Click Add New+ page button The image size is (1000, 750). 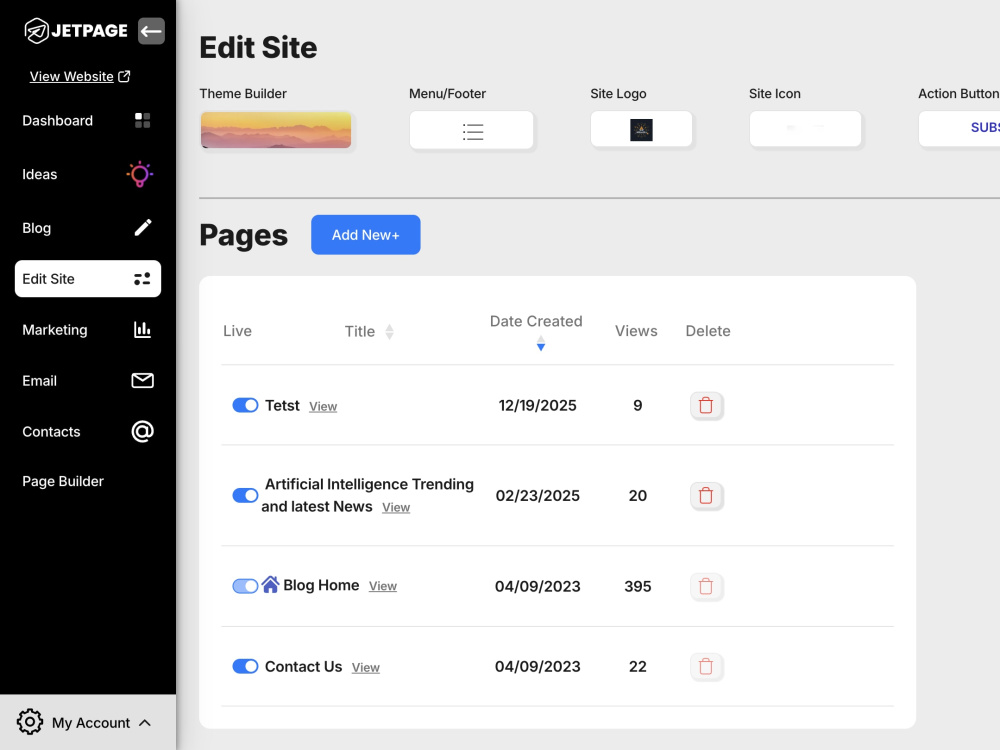point(365,235)
